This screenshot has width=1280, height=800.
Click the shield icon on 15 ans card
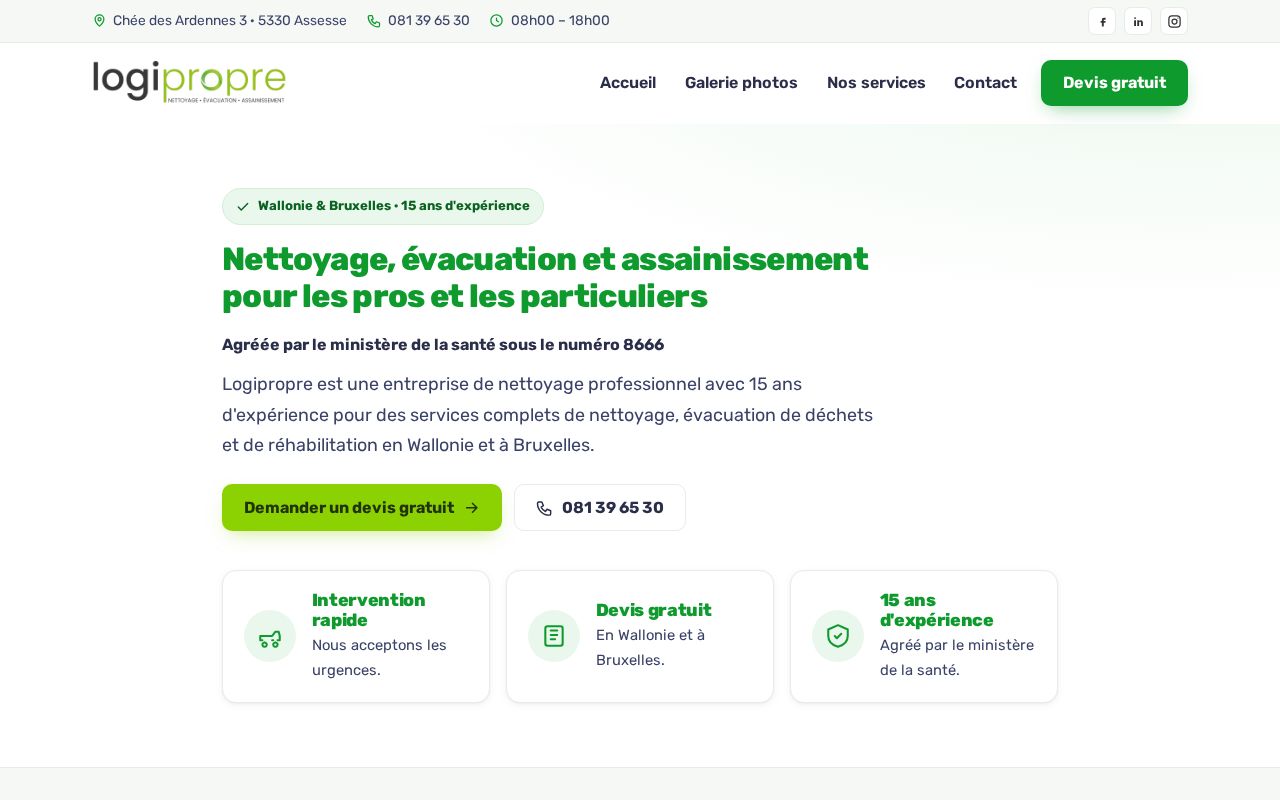click(838, 636)
